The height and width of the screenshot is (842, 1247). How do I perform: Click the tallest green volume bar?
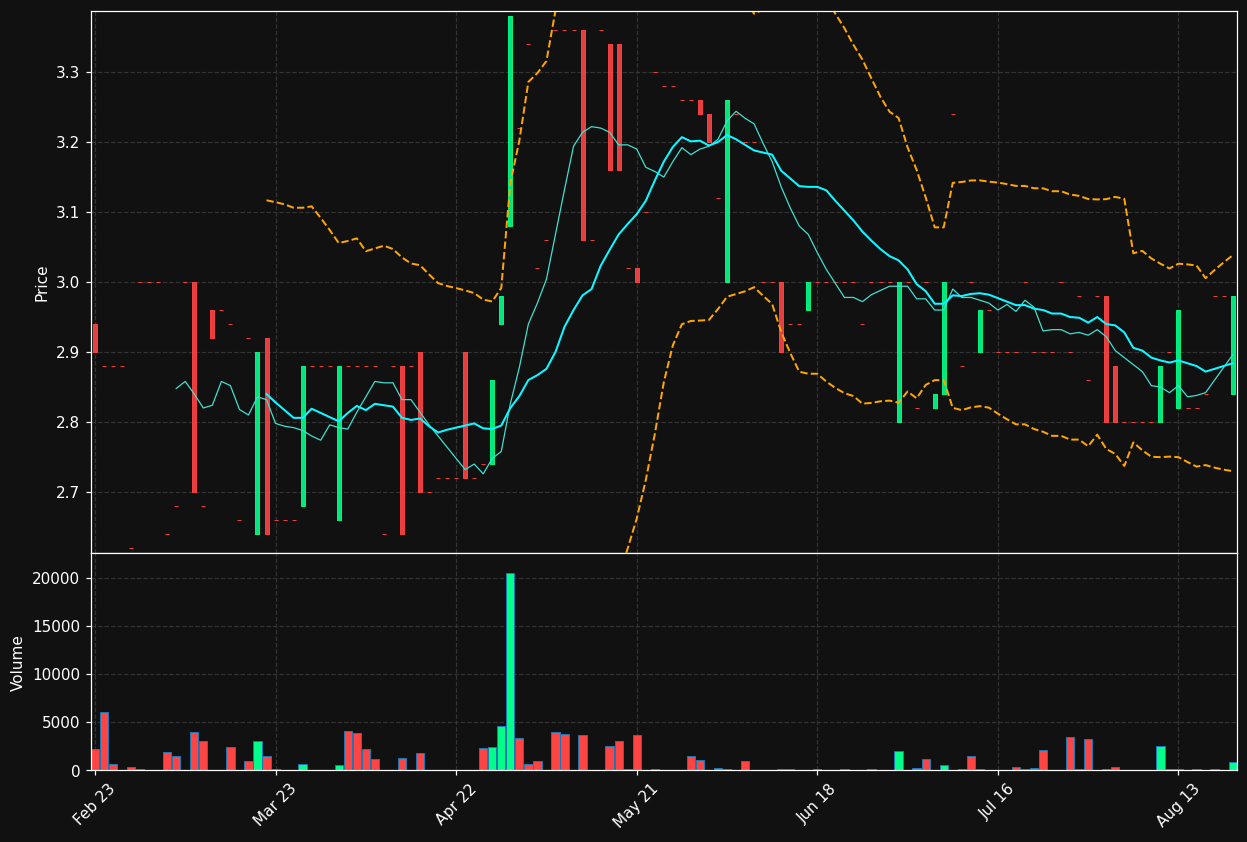pos(510,672)
